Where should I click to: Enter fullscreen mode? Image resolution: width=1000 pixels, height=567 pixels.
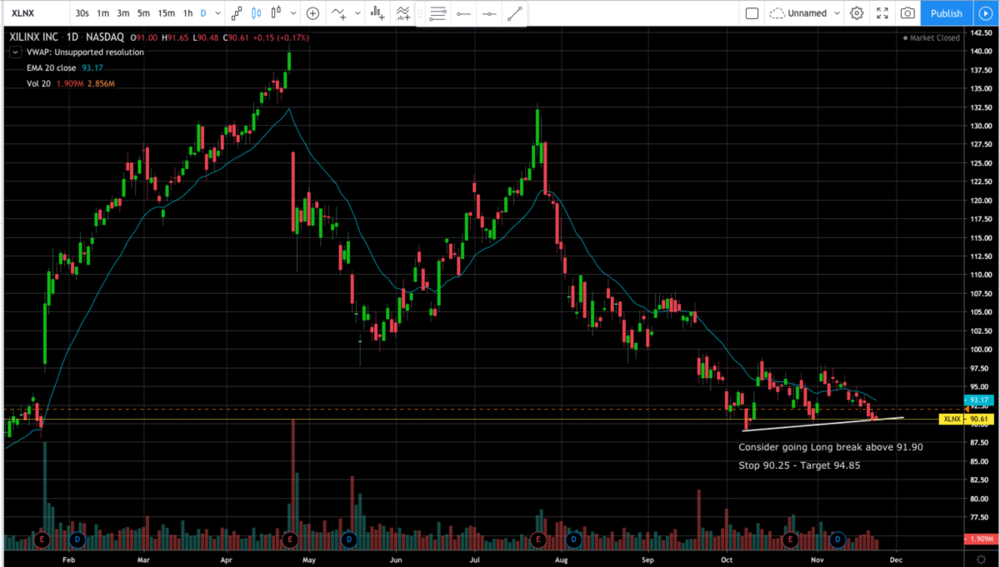882,14
